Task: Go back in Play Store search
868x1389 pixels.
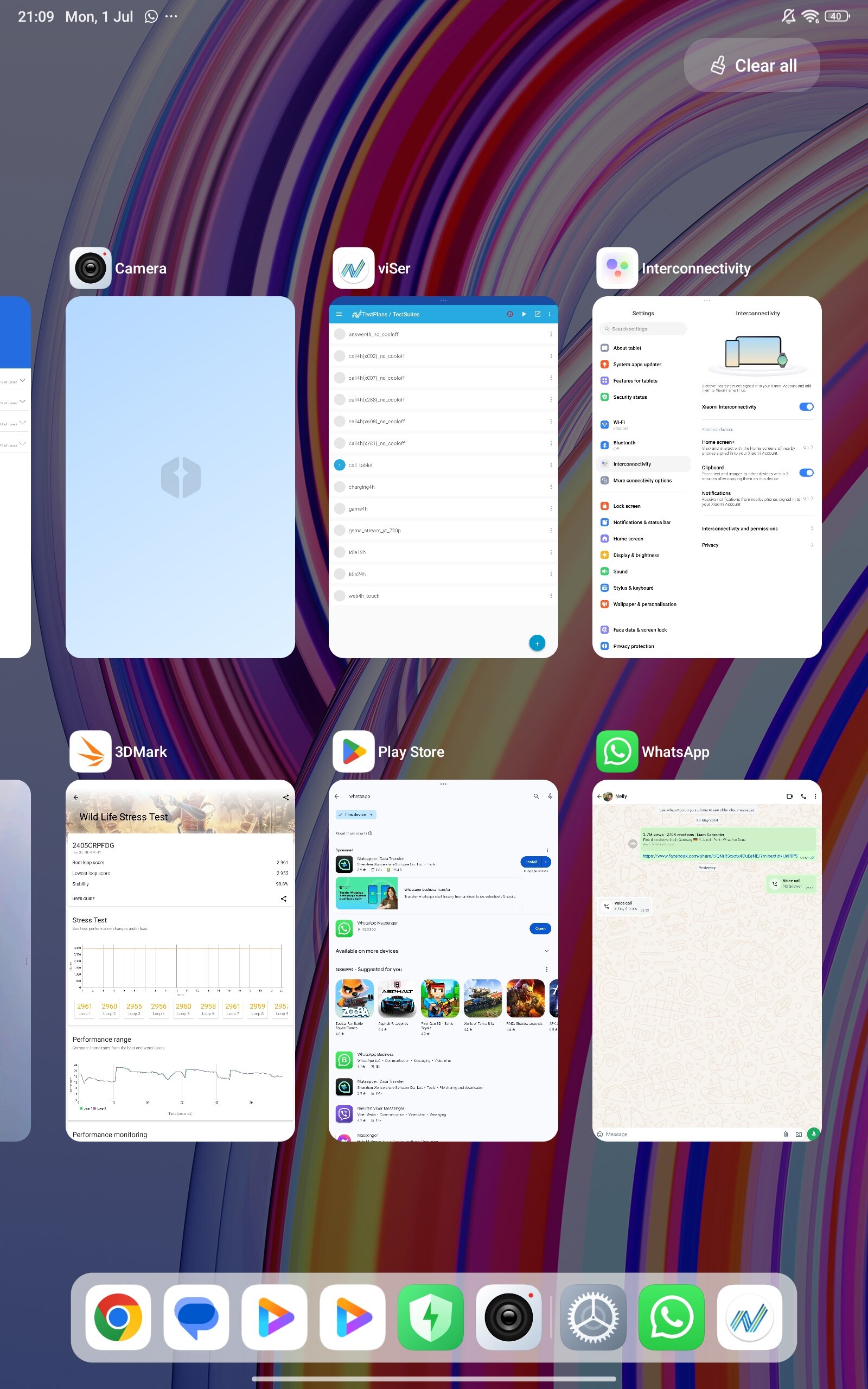Action: click(337, 796)
